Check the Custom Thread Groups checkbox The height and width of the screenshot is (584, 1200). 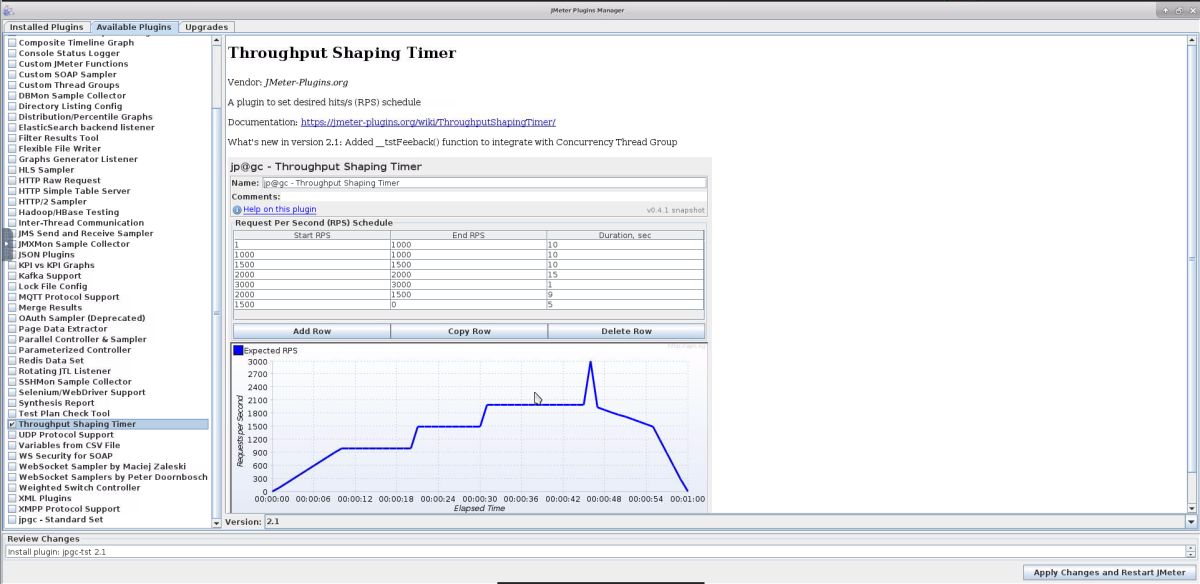(x=12, y=85)
